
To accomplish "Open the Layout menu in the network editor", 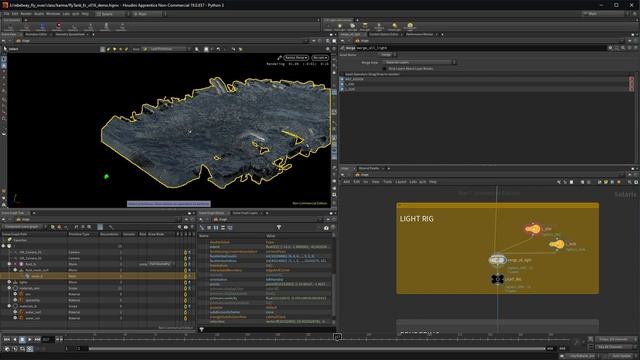I will (x=400, y=182).
